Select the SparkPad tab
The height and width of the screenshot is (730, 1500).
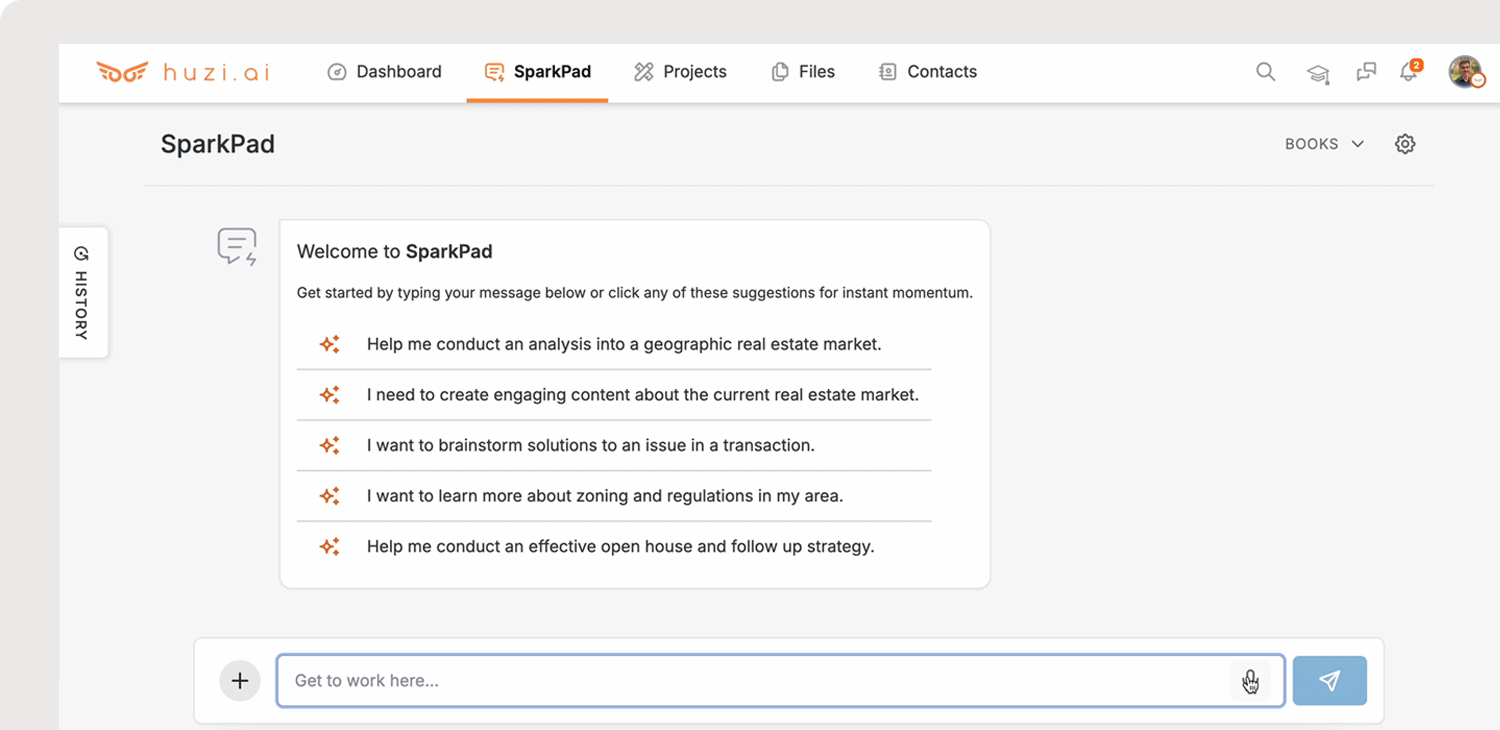click(x=537, y=72)
